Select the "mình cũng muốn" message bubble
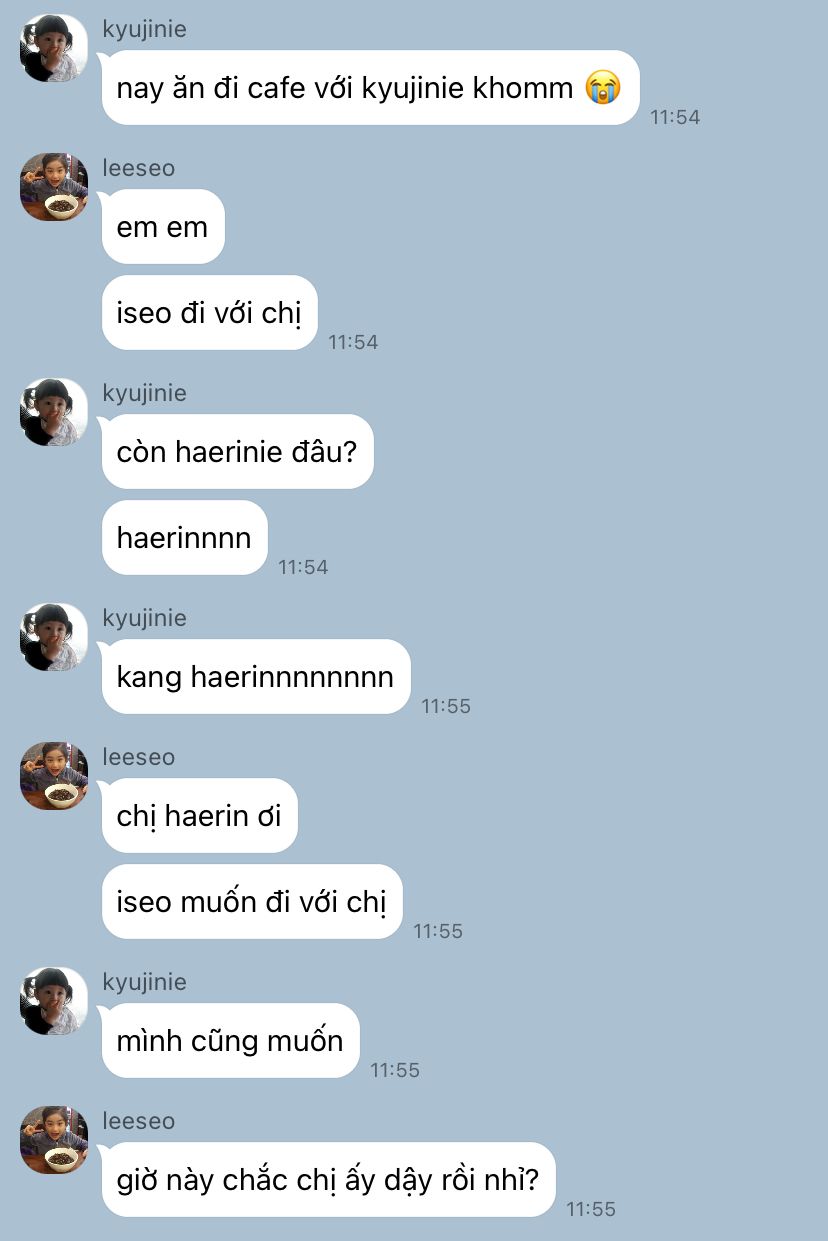 tap(230, 1041)
